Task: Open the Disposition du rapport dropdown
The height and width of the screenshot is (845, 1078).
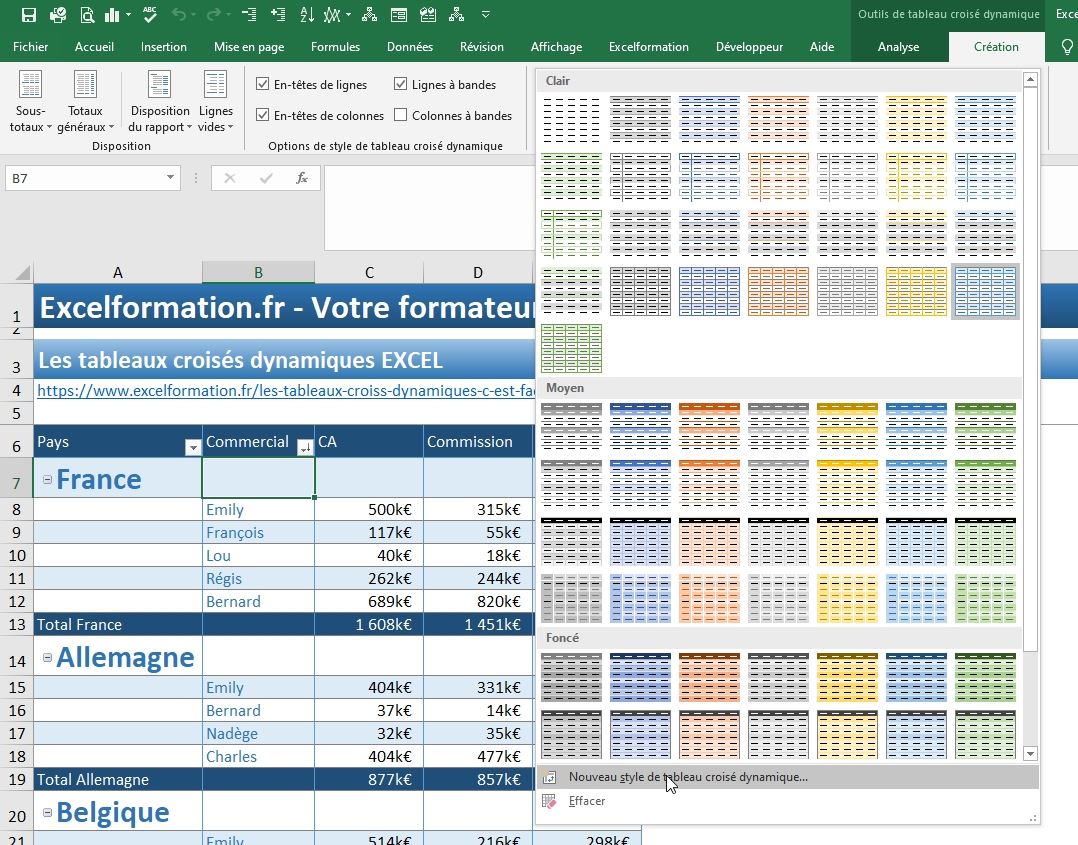Action: pos(160,102)
